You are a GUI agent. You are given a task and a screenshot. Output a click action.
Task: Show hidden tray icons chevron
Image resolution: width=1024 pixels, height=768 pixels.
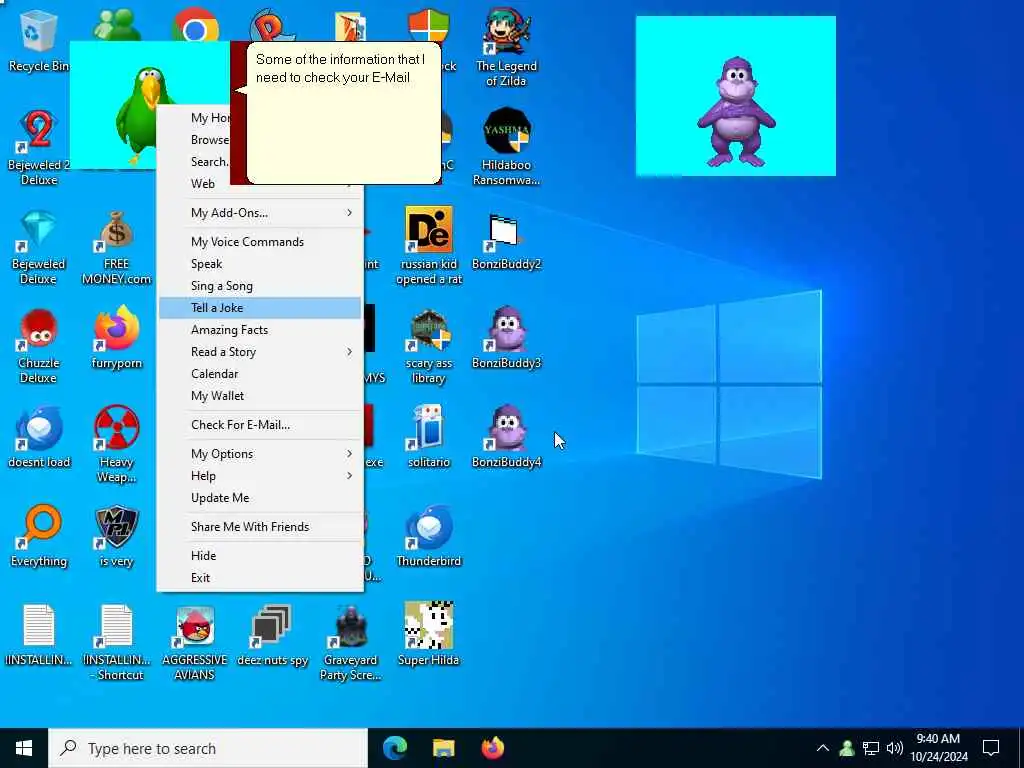[x=823, y=748]
